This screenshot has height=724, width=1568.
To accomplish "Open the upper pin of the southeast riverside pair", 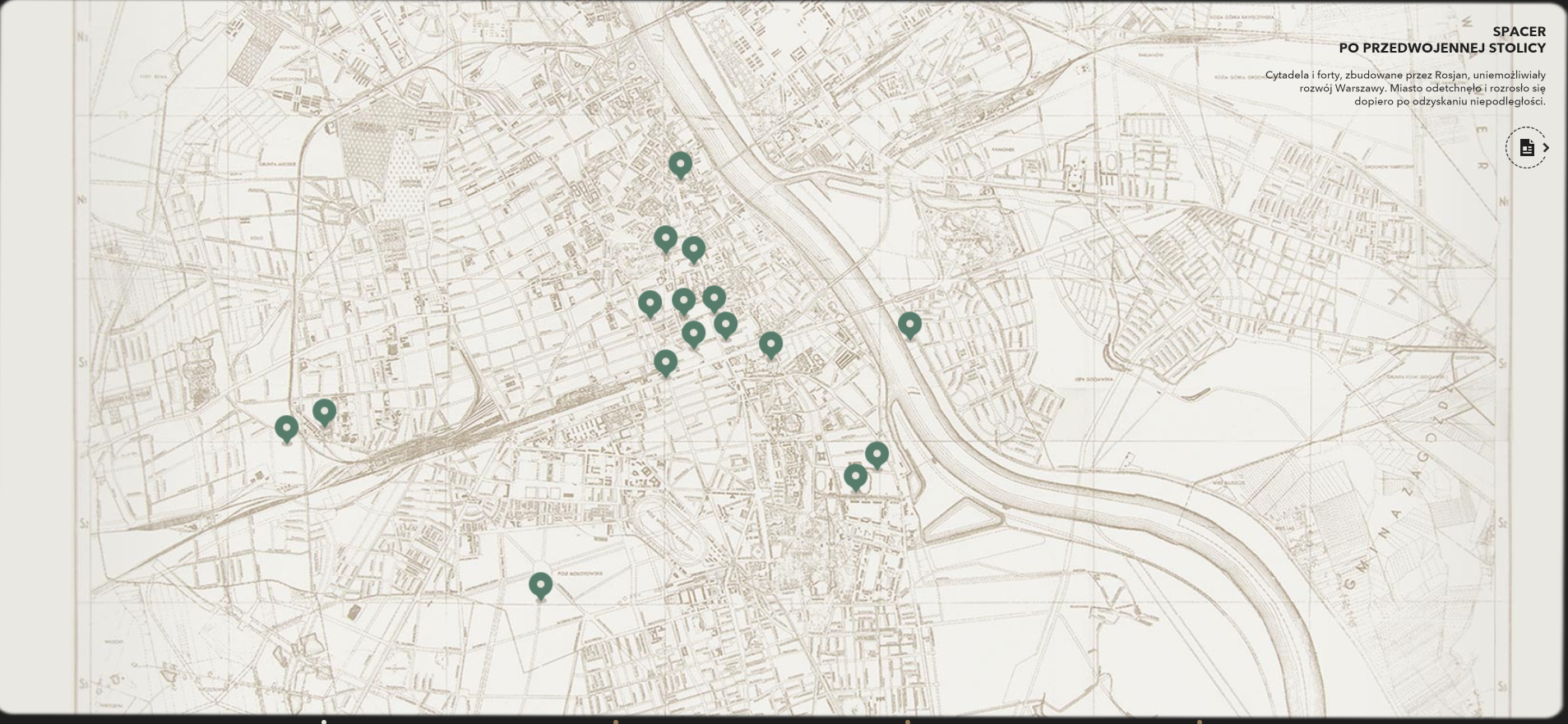I will 877,454.
